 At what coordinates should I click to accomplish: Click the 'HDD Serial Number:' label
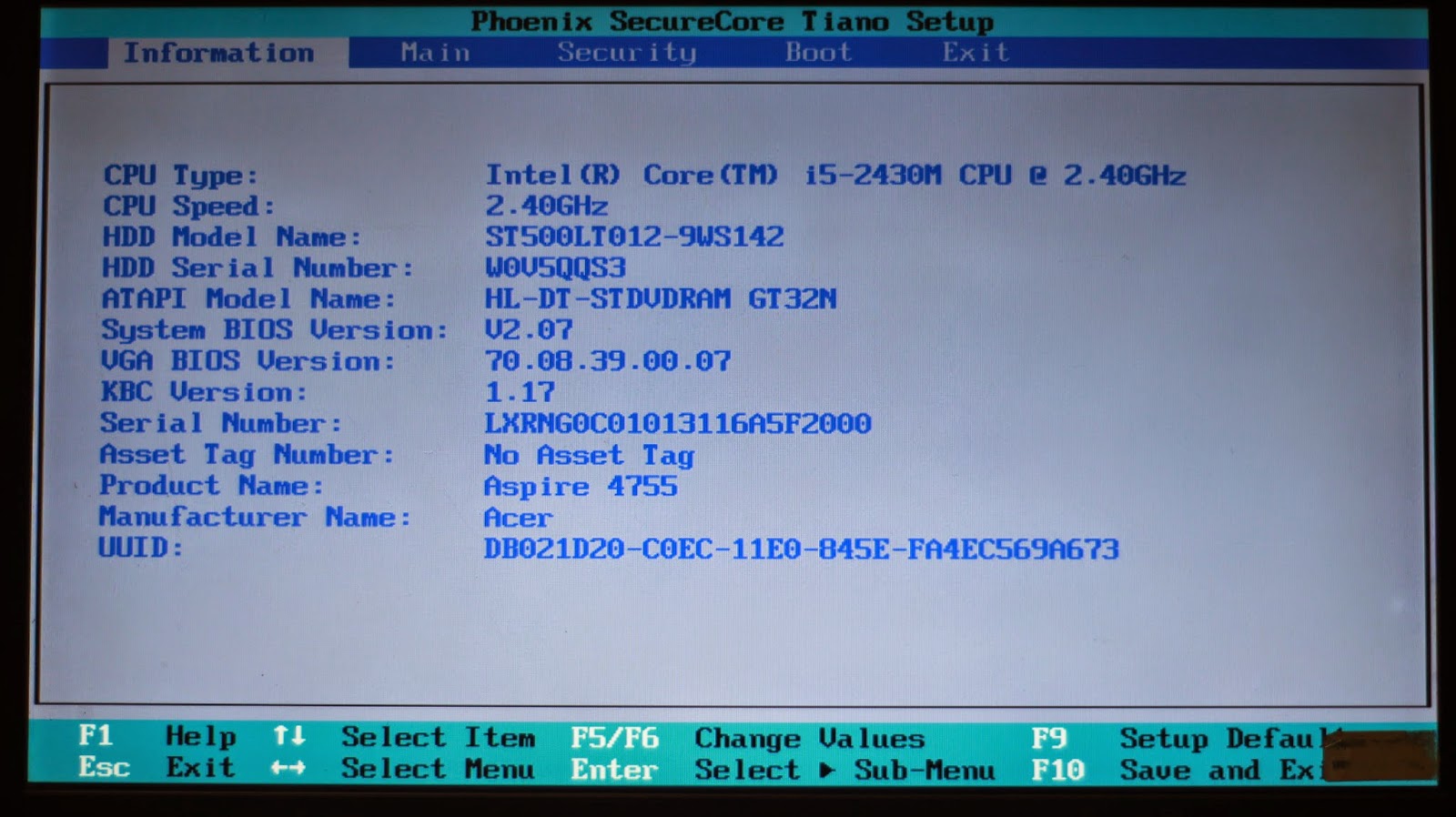point(258,267)
